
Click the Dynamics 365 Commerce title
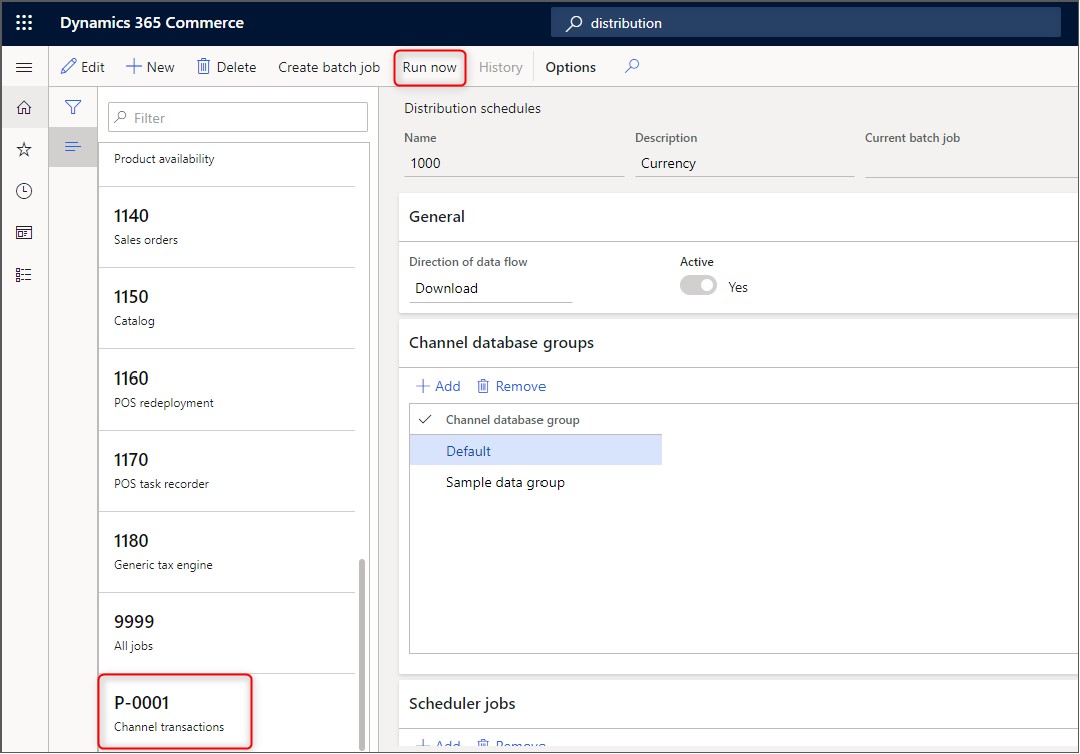click(152, 23)
